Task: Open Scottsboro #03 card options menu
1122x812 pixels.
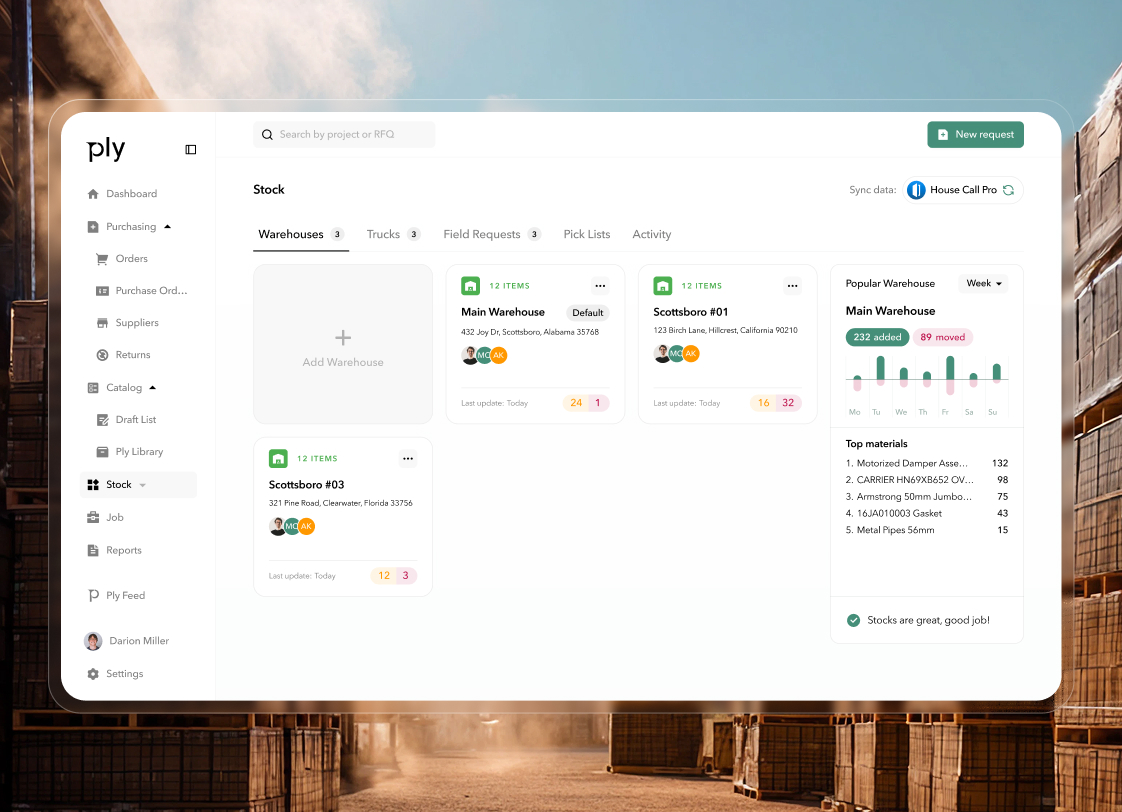Action: [408, 459]
